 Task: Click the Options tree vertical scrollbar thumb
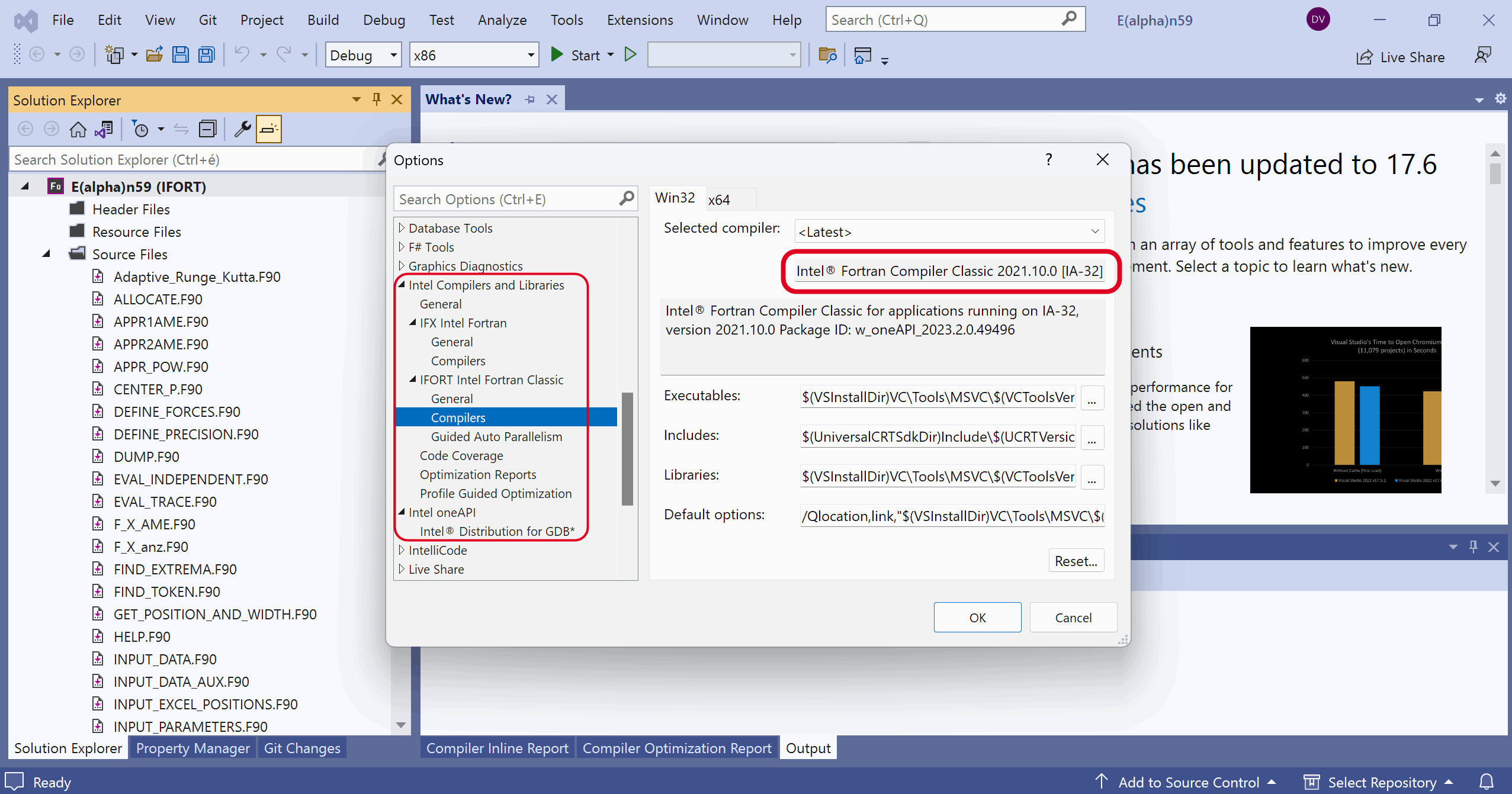tap(627, 449)
